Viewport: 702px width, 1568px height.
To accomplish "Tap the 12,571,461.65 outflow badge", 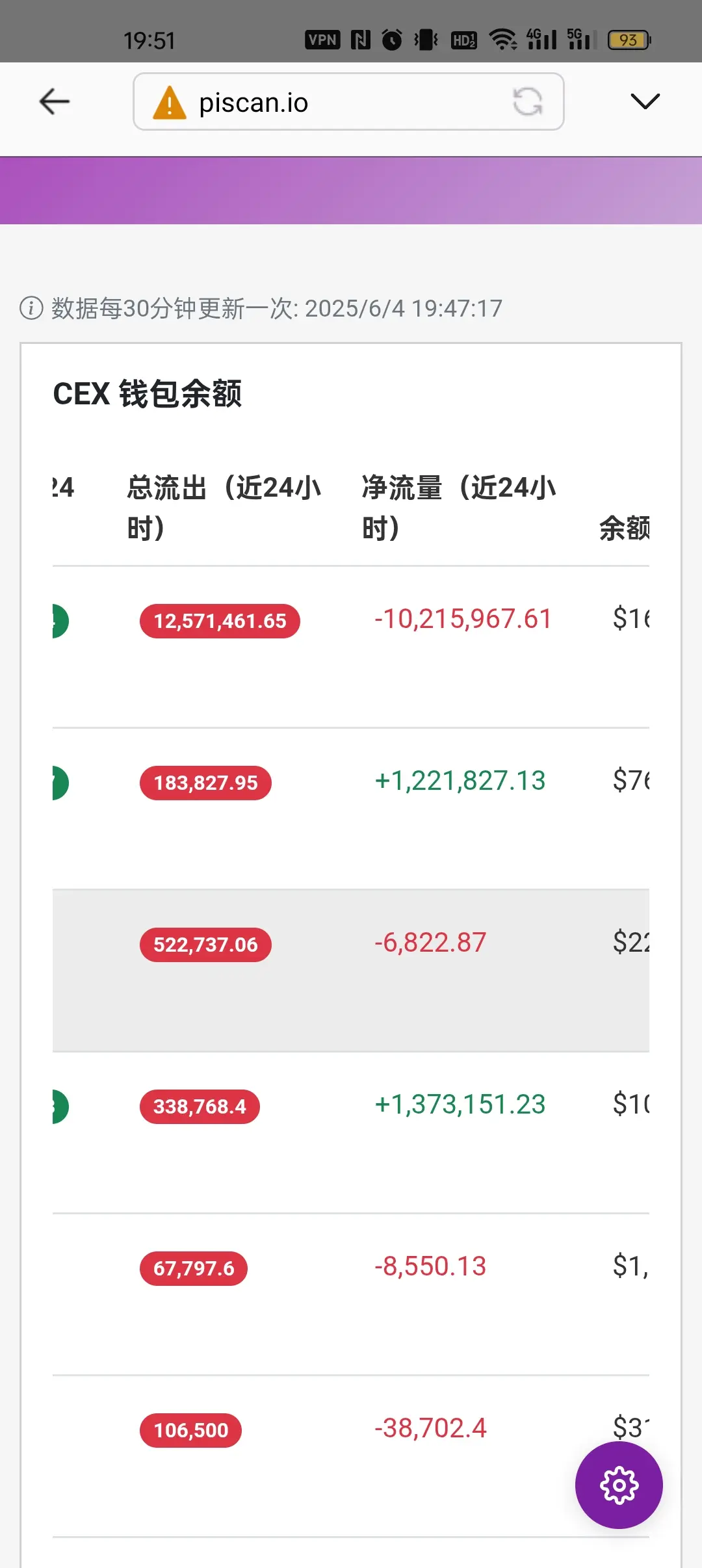I will coord(220,621).
